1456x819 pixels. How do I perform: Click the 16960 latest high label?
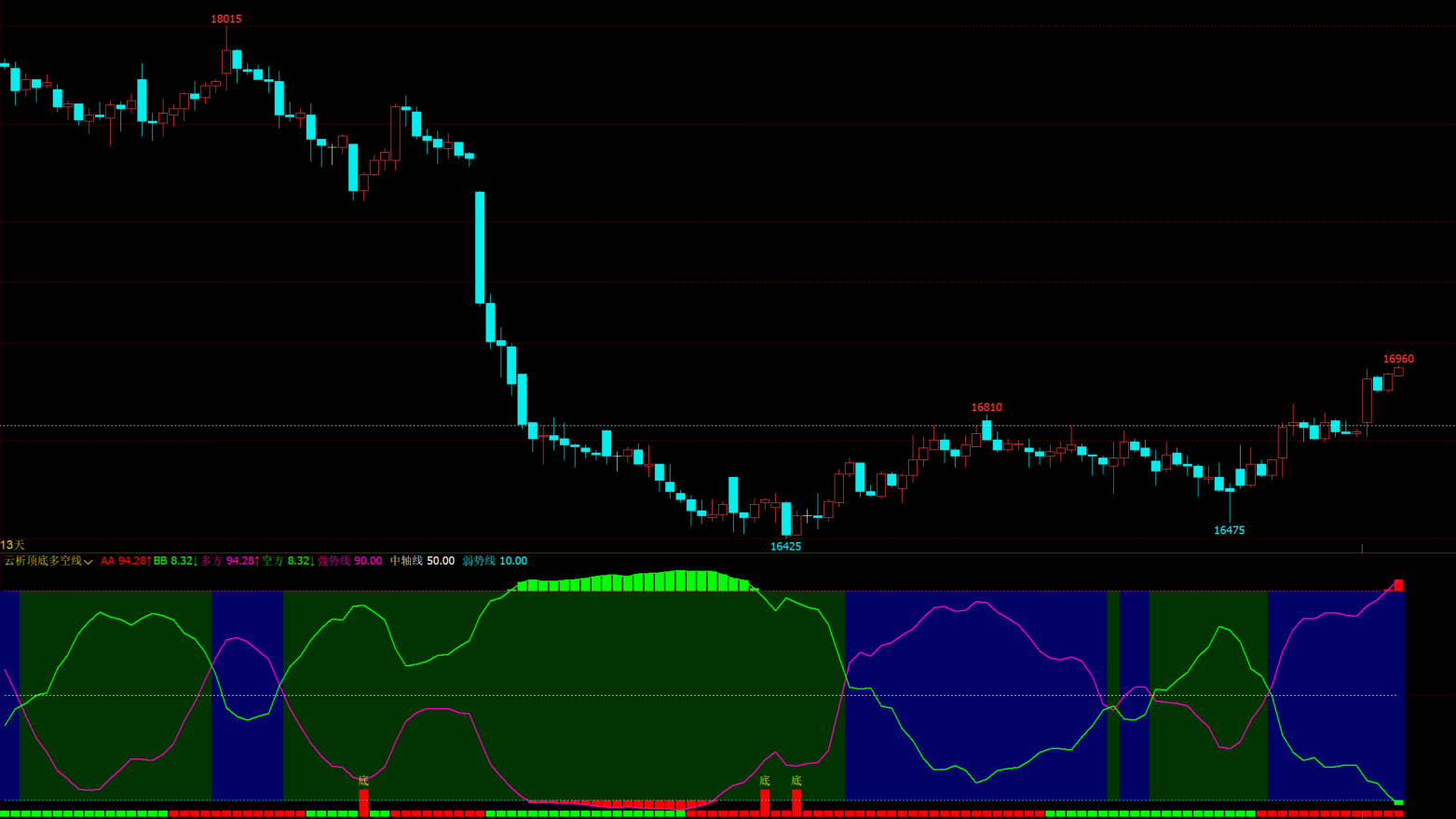[1398, 359]
